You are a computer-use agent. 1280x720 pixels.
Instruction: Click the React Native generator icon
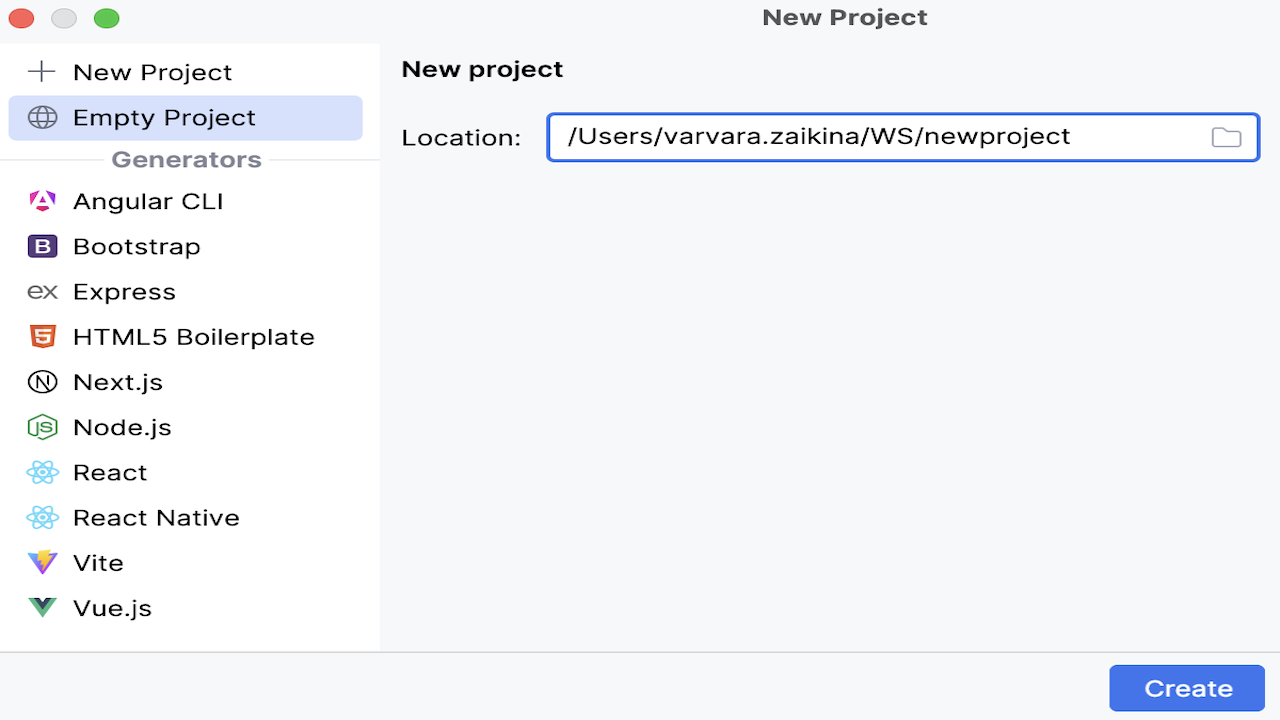[42, 517]
